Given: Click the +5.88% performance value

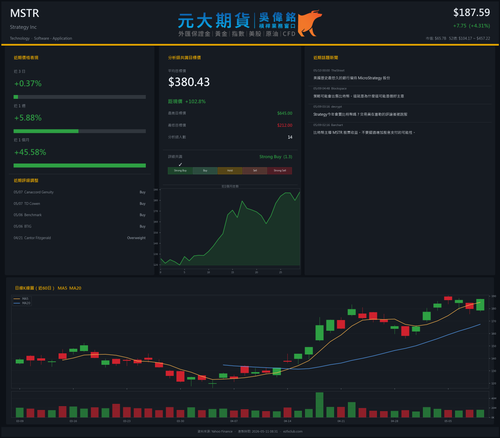Looking at the screenshot, I should coord(28,118).
